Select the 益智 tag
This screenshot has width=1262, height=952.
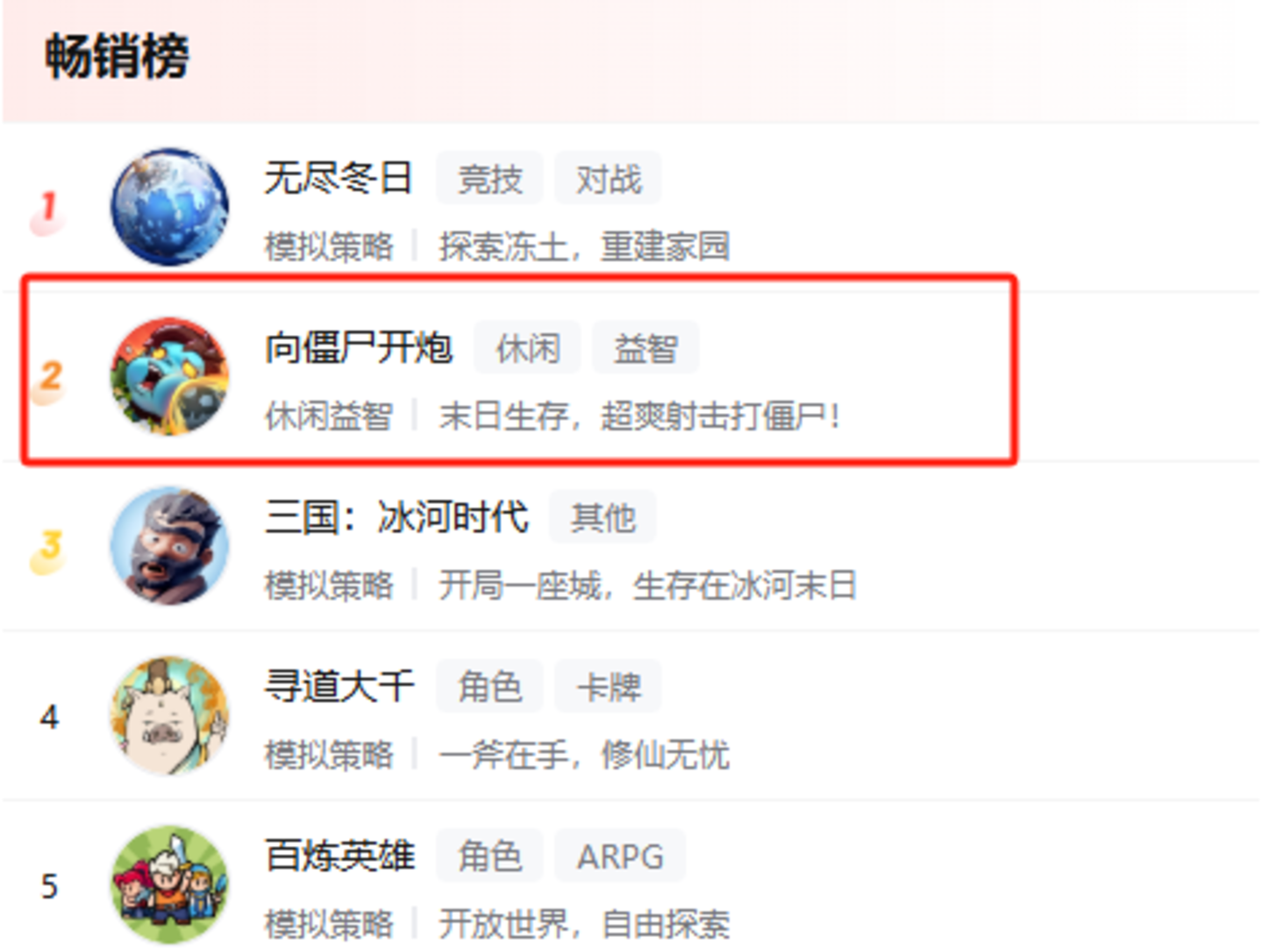[x=645, y=348]
